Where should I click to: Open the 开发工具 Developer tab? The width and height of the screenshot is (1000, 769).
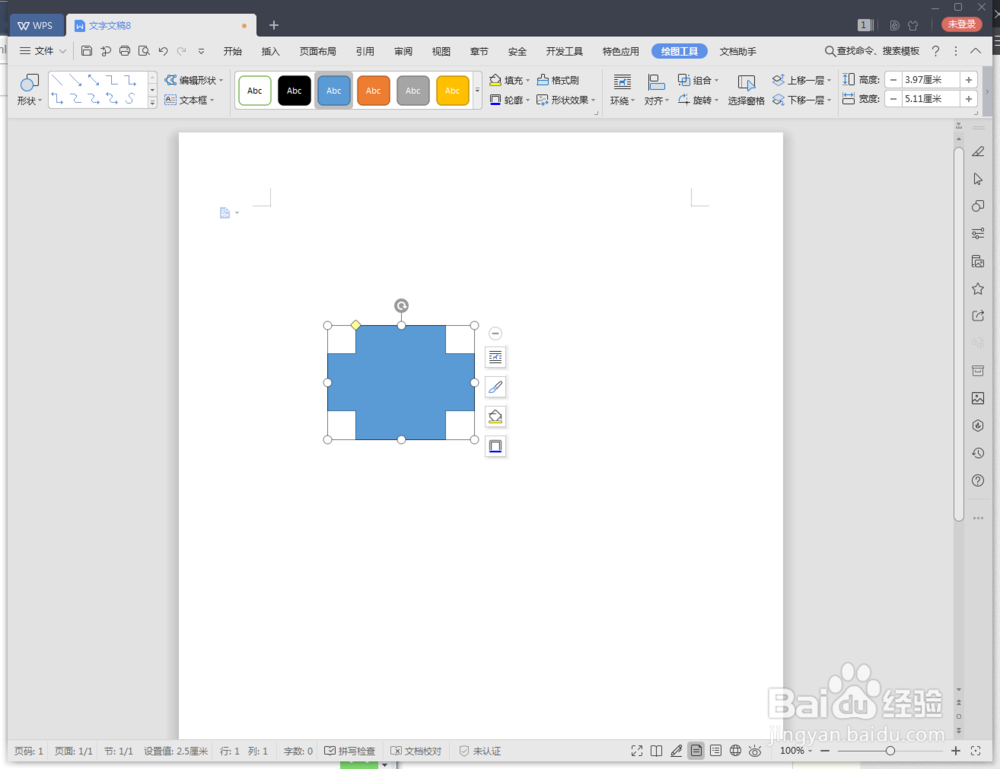coord(564,52)
